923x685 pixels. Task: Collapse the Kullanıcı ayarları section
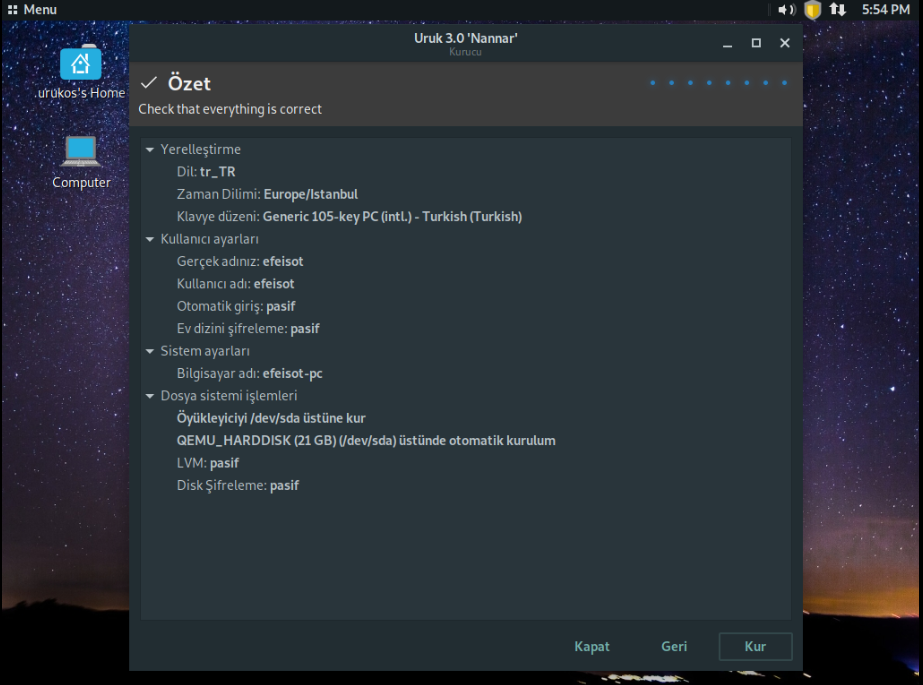[150, 239]
